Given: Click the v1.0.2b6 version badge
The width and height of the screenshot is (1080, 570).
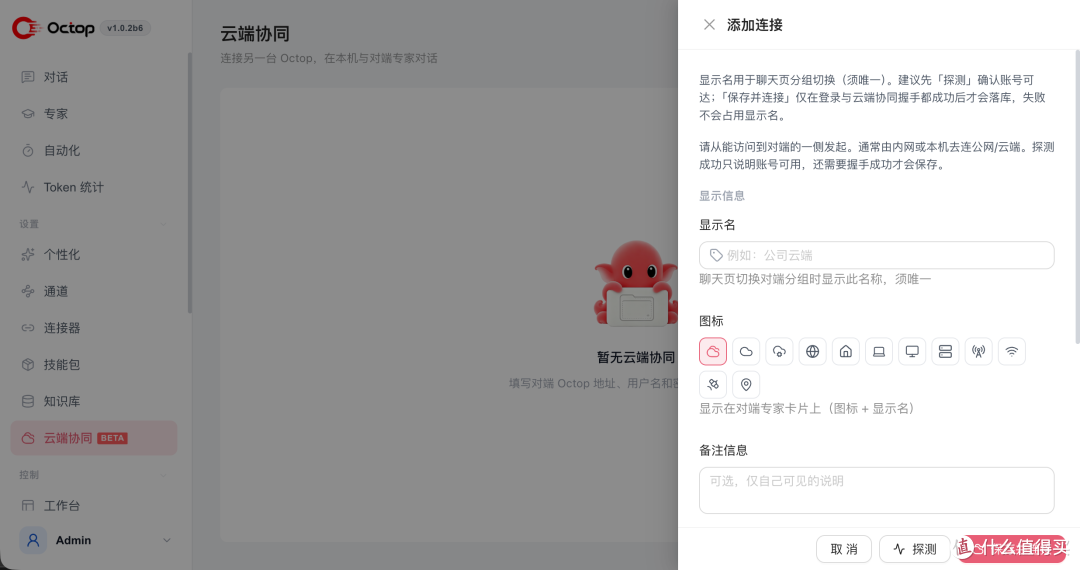Looking at the screenshot, I should click(x=125, y=28).
